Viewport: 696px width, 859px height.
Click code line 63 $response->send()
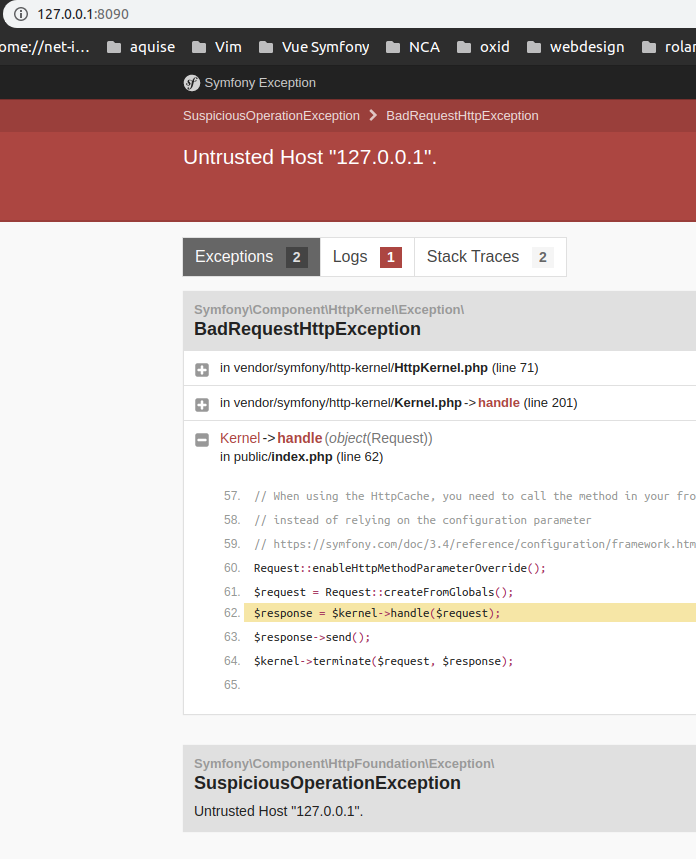click(x=312, y=637)
